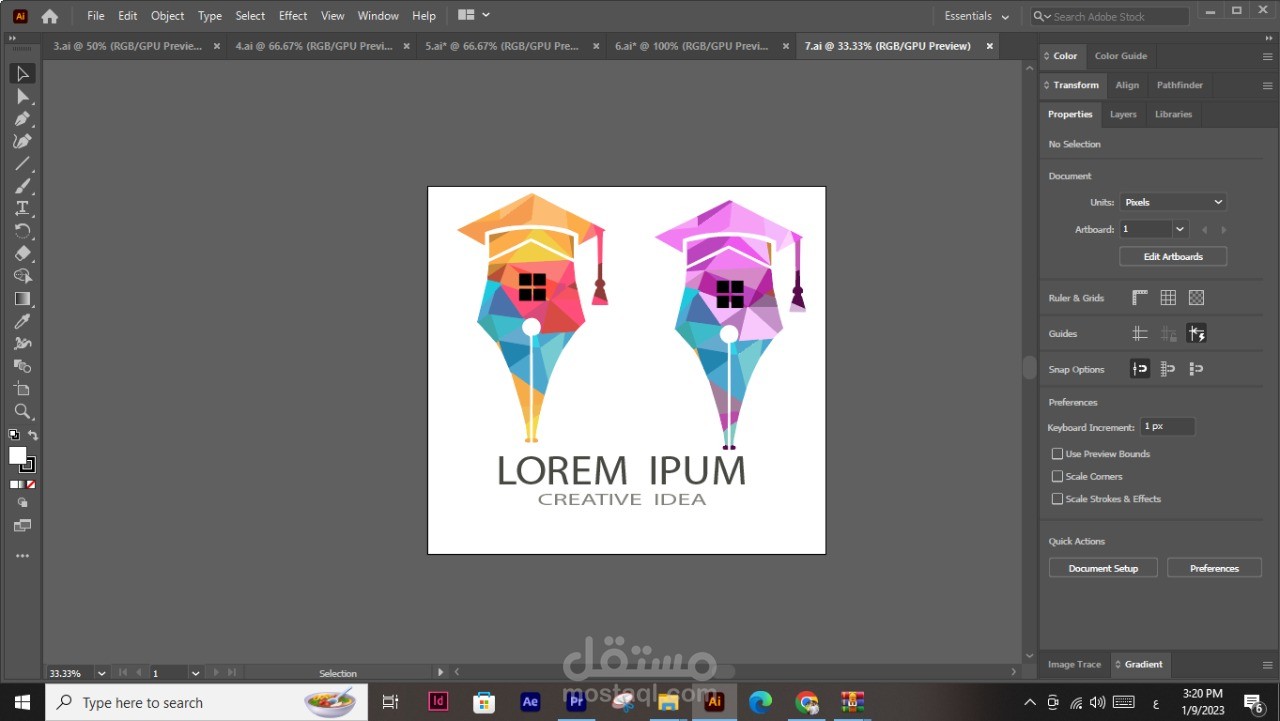The width and height of the screenshot is (1280, 721).
Task: Click the Document Setup button
Action: tap(1103, 568)
